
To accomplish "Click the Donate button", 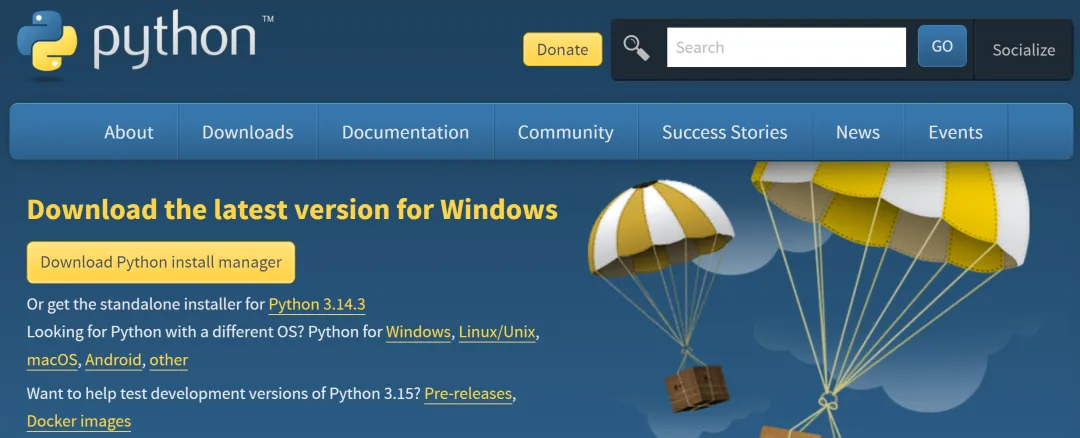I will click(562, 50).
